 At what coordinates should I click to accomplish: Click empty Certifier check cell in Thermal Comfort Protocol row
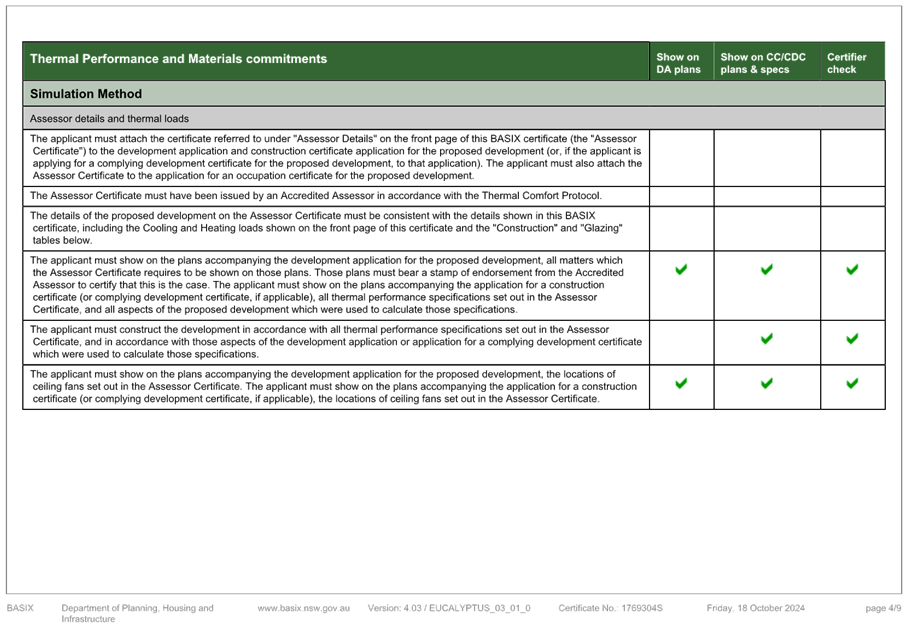[853, 196]
